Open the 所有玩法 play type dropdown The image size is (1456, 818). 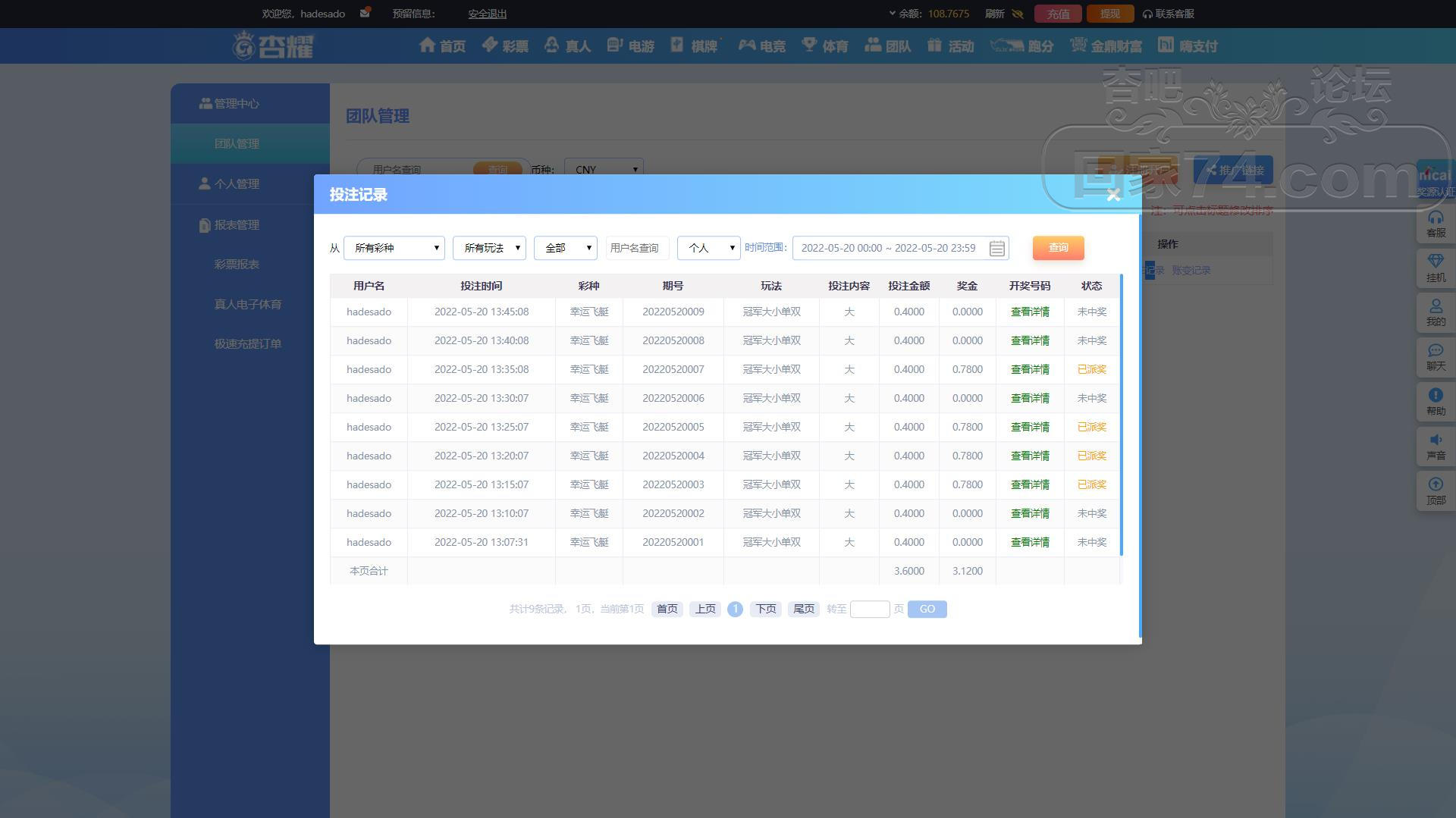tap(489, 248)
